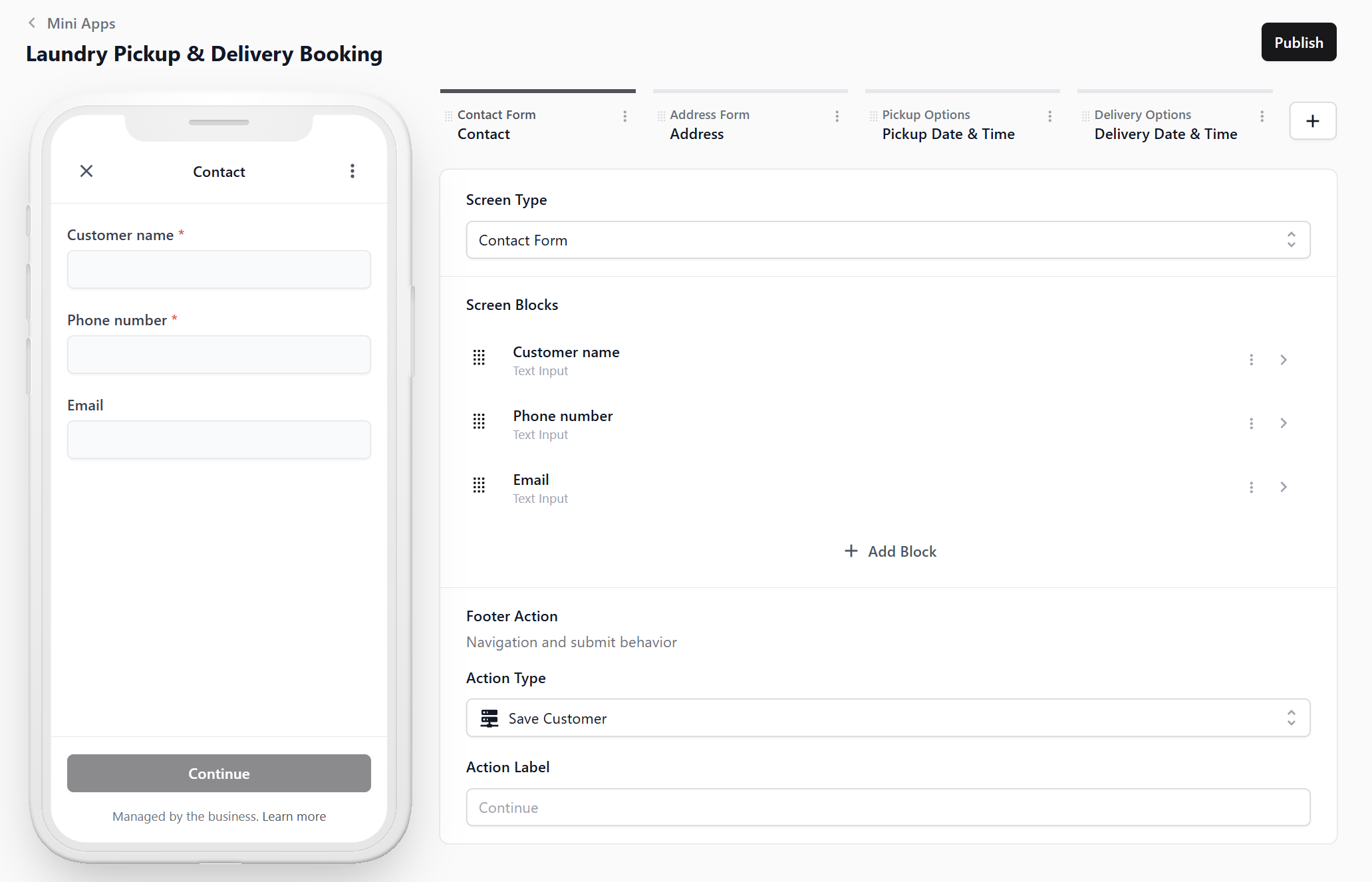
Task: Click the back arrow beside Mini Apps
Action: coord(31,23)
